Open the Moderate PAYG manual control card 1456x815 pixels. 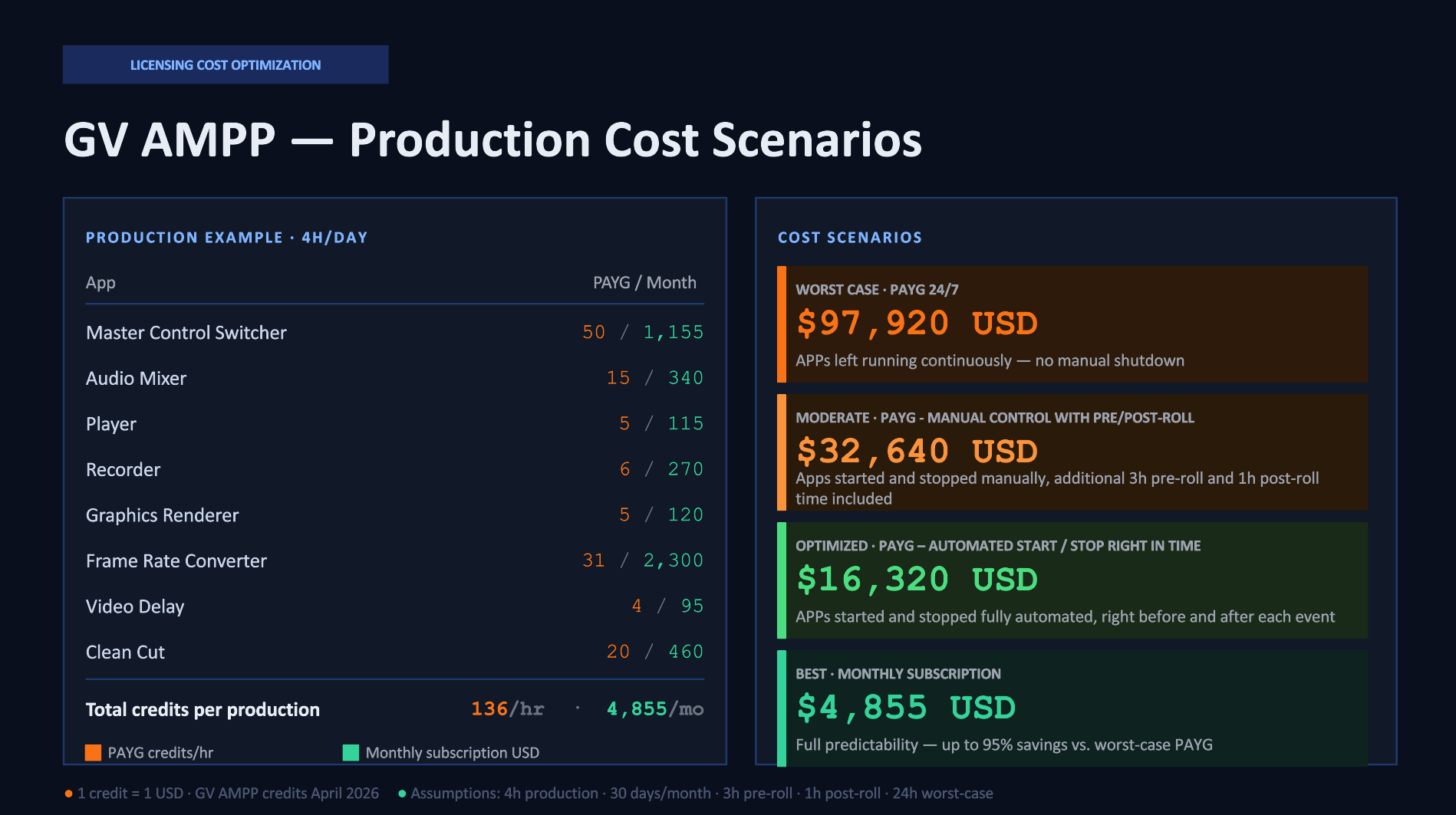click(x=1072, y=452)
